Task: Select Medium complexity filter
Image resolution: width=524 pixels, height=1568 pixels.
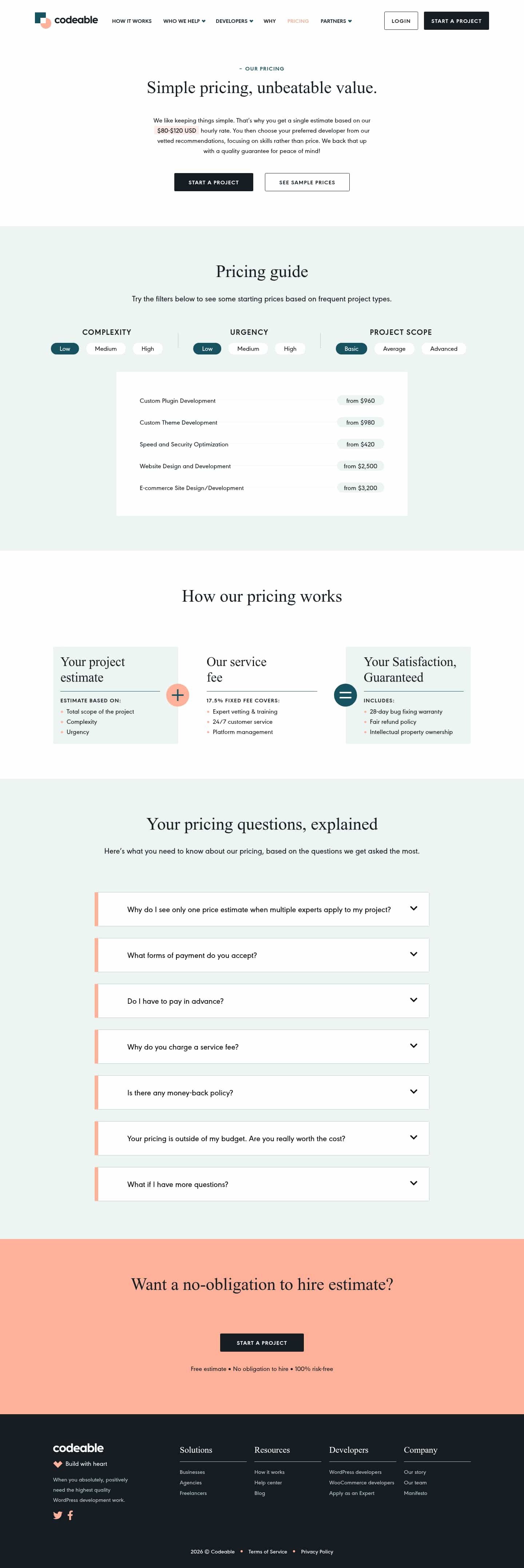Action: click(x=106, y=349)
